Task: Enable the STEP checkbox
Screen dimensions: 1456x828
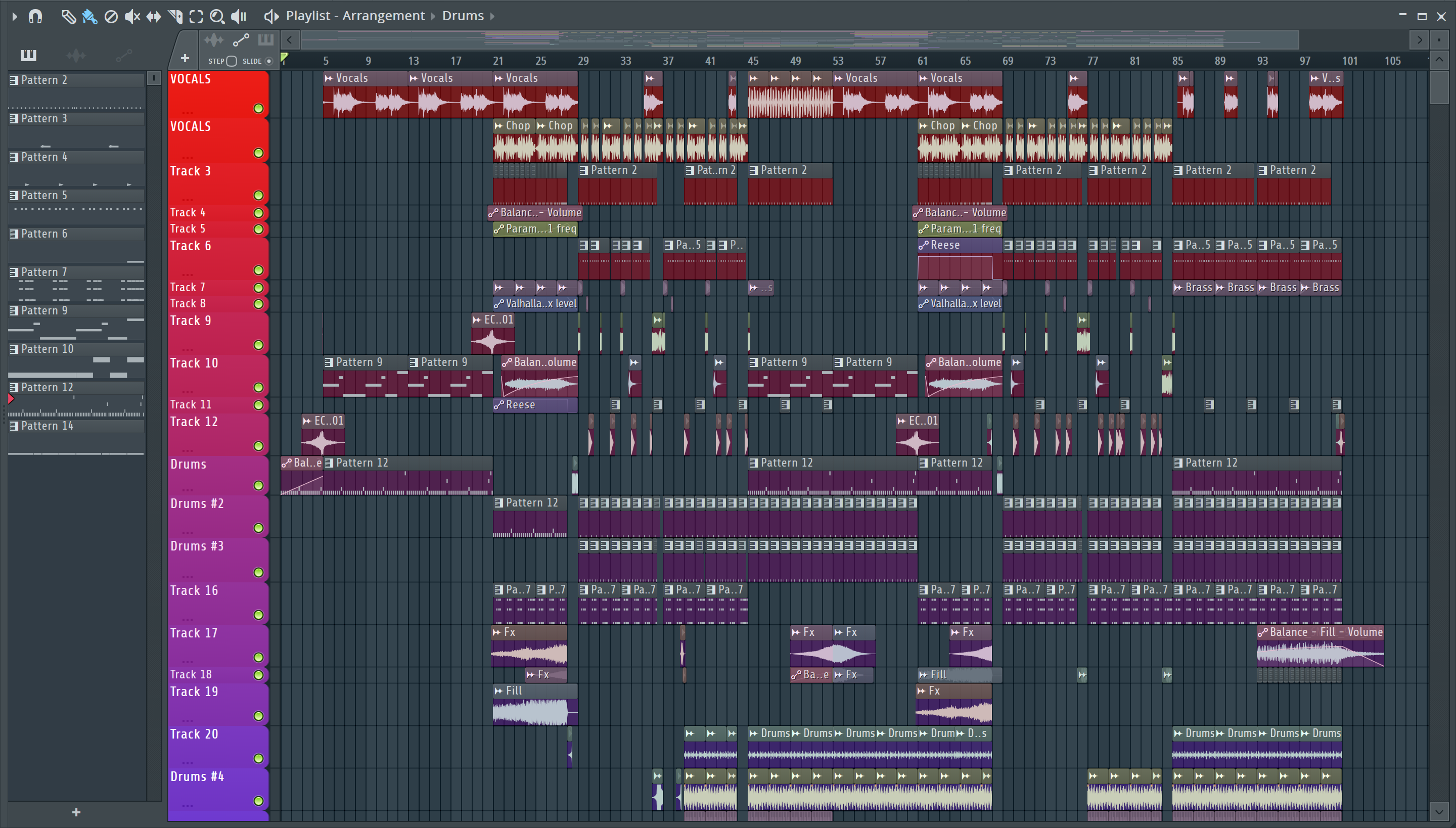Action: tap(232, 61)
